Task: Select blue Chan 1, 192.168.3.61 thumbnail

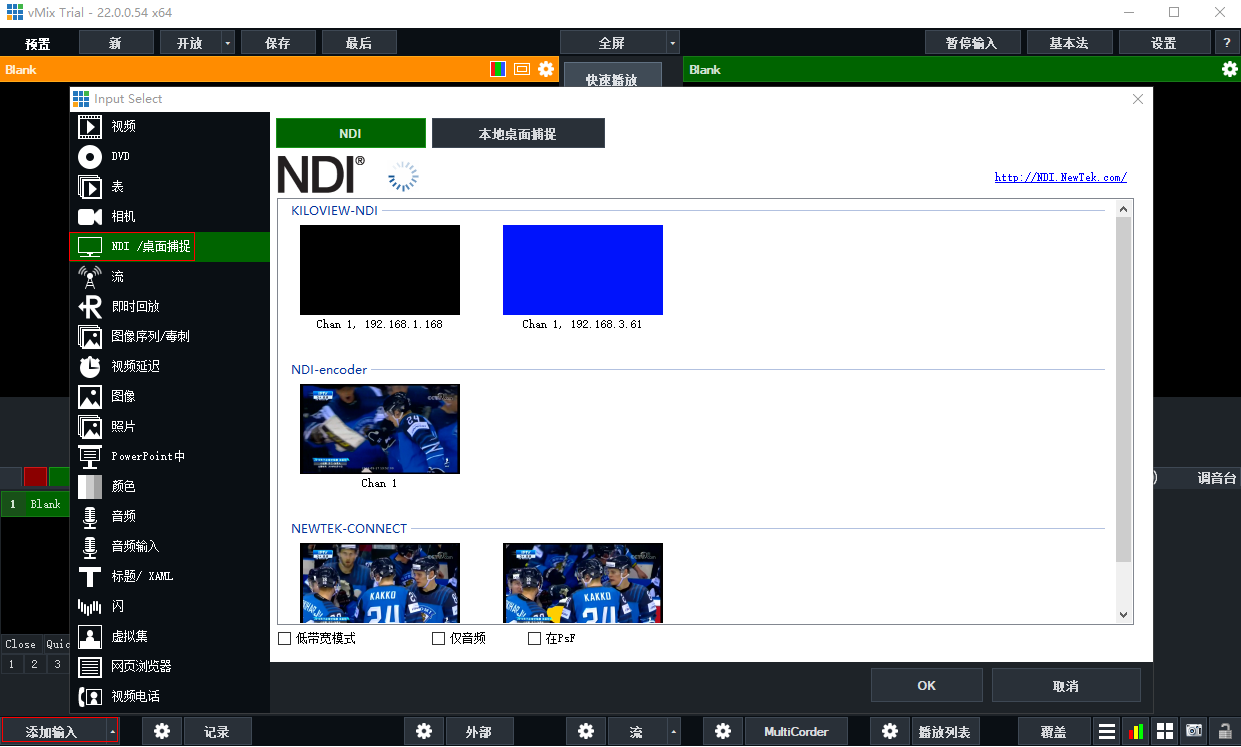Action: pyautogui.click(x=583, y=270)
